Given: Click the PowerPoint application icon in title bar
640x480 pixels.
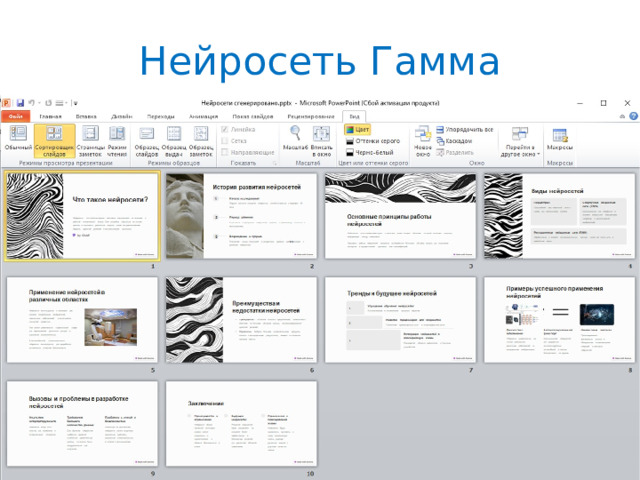Looking at the screenshot, I should pyautogui.click(x=7, y=103).
